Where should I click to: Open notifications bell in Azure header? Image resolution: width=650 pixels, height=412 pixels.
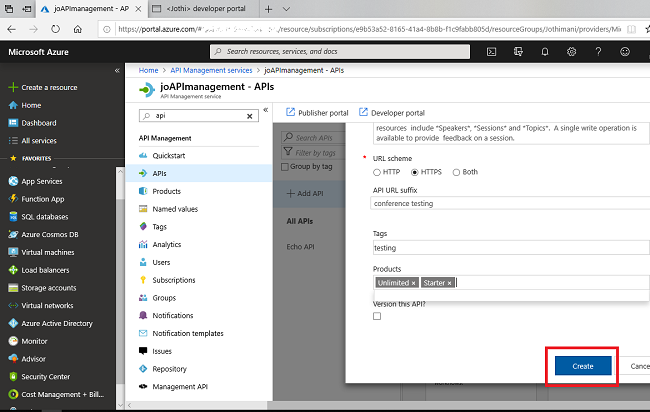545,52
